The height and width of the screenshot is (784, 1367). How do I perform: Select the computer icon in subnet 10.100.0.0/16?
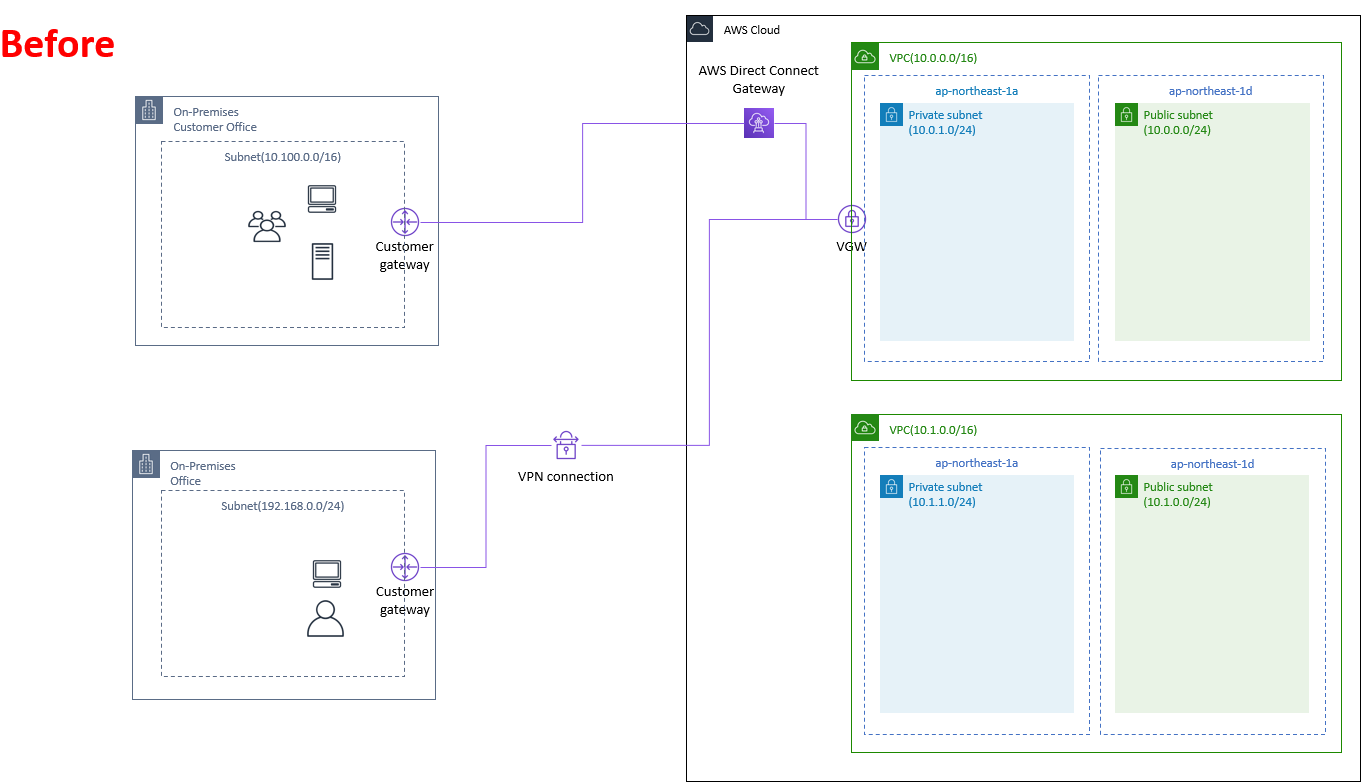click(322, 199)
